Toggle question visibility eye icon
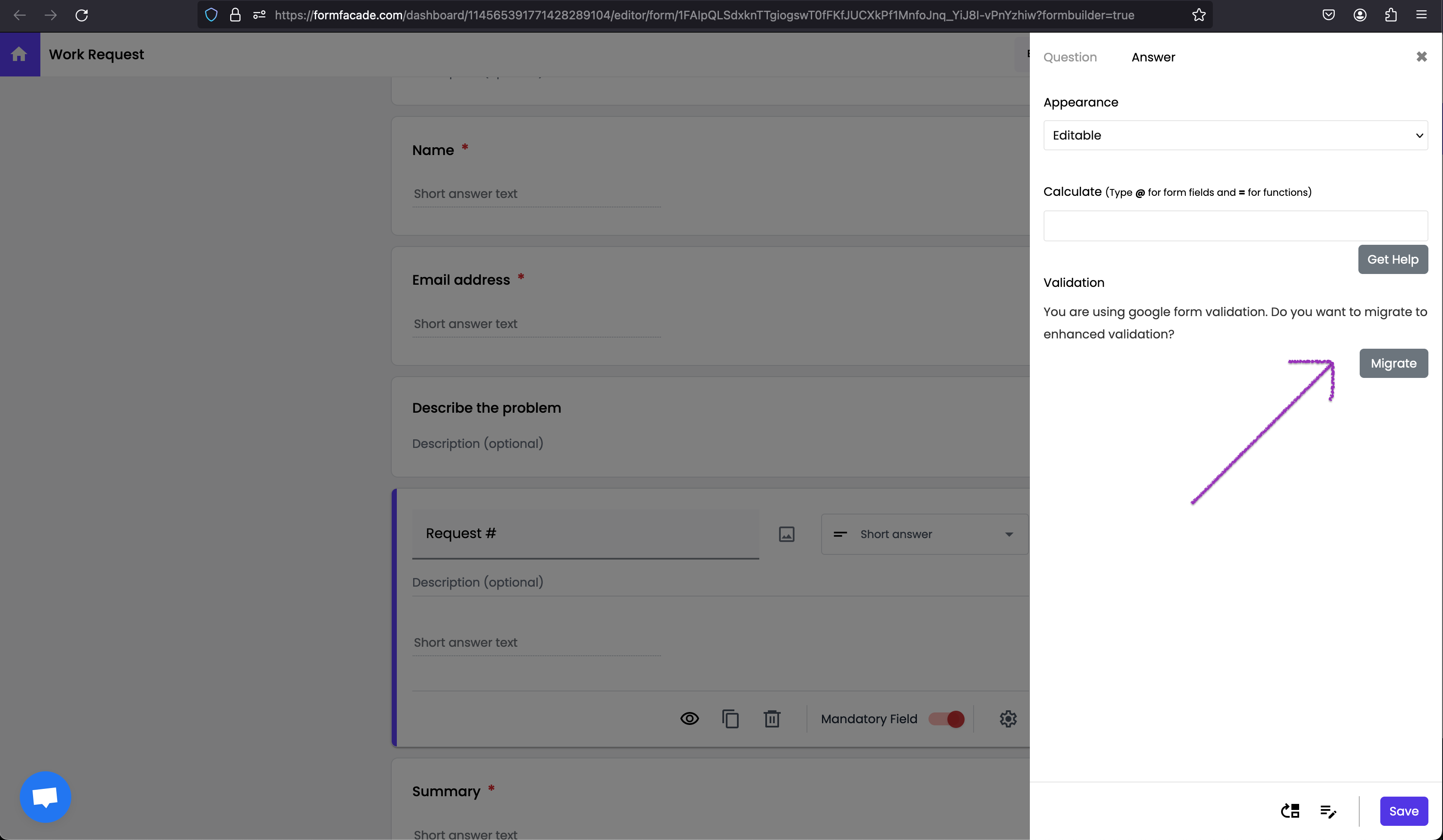1443x840 pixels. click(x=689, y=718)
